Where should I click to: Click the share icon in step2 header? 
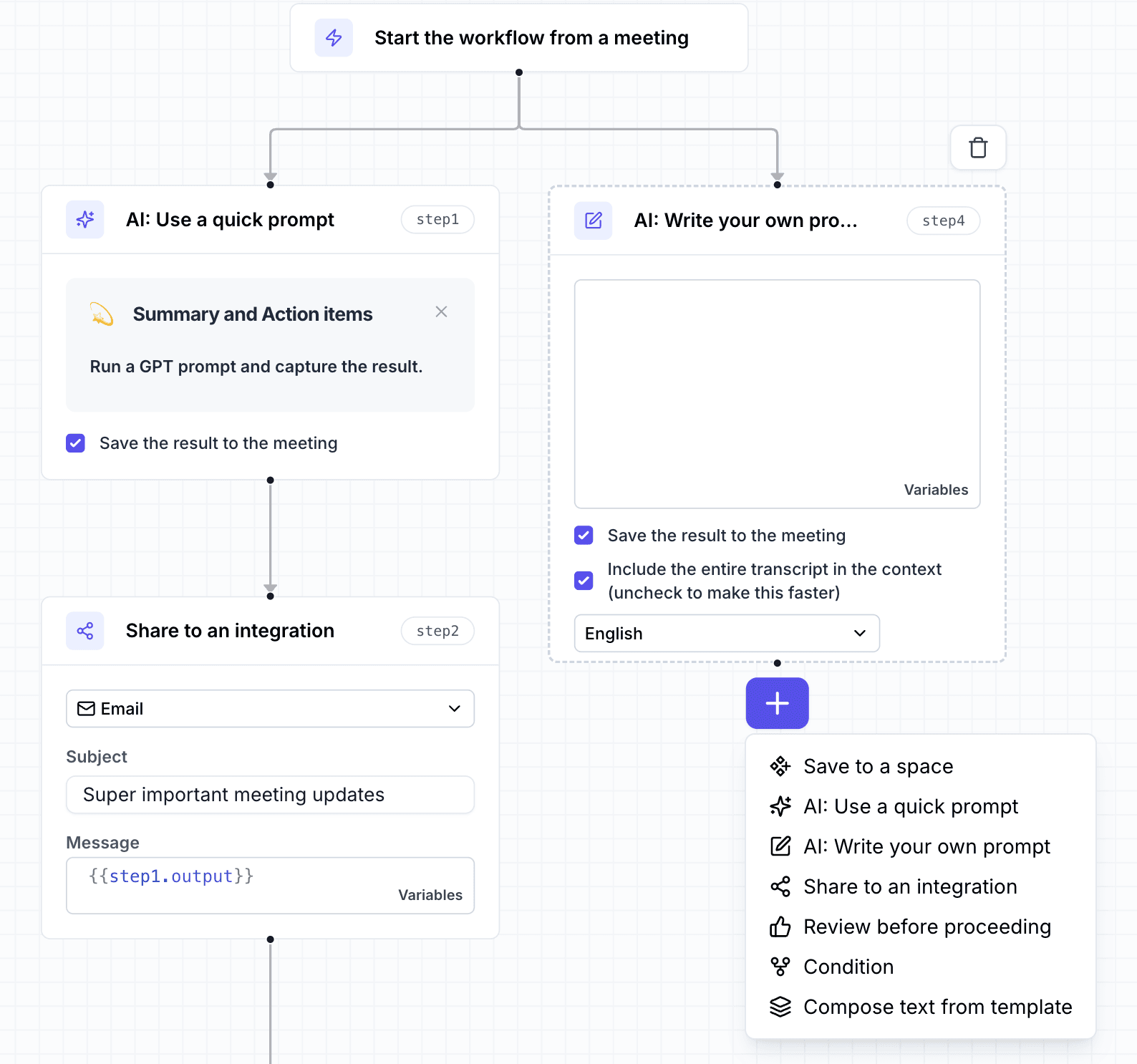(x=85, y=631)
